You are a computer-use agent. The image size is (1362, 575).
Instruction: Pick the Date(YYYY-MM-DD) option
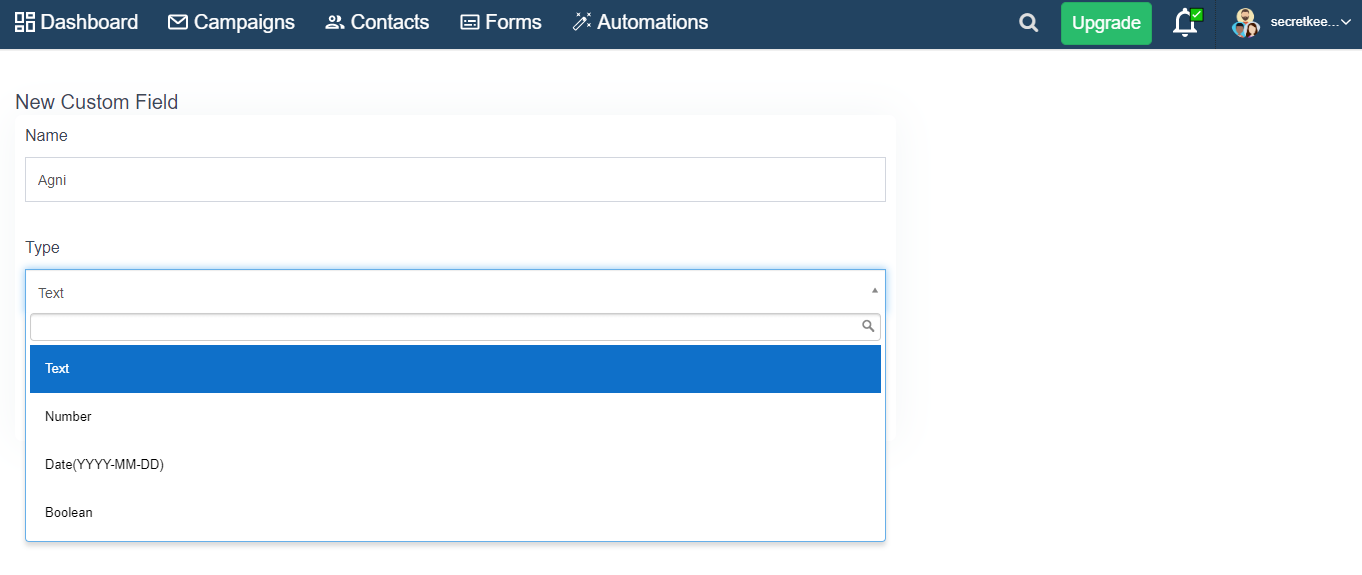pyautogui.click(x=455, y=465)
